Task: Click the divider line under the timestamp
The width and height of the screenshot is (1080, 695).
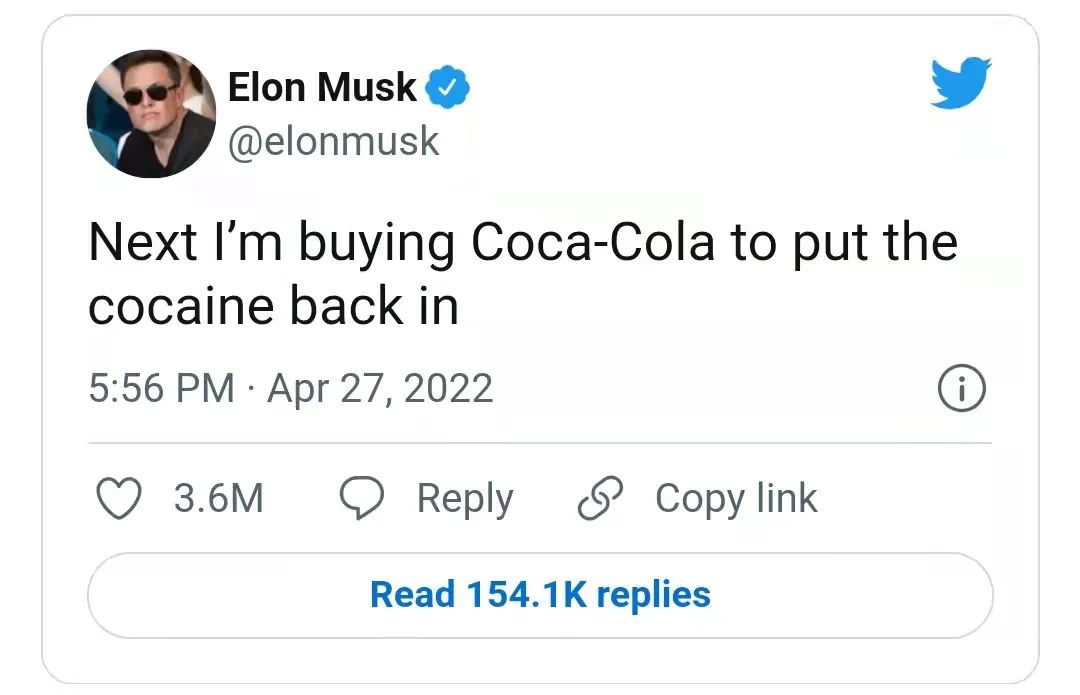Action: click(540, 443)
